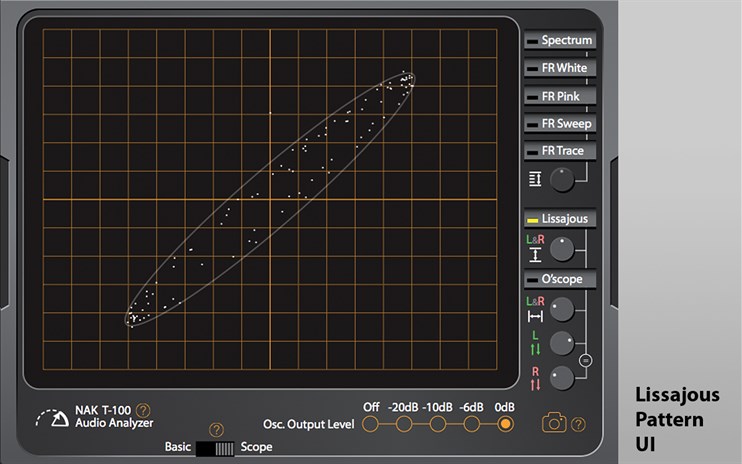Click O'scope L&R horizontal width icon
The width and height of the screenshot is (742, 464).
(535, 309)
